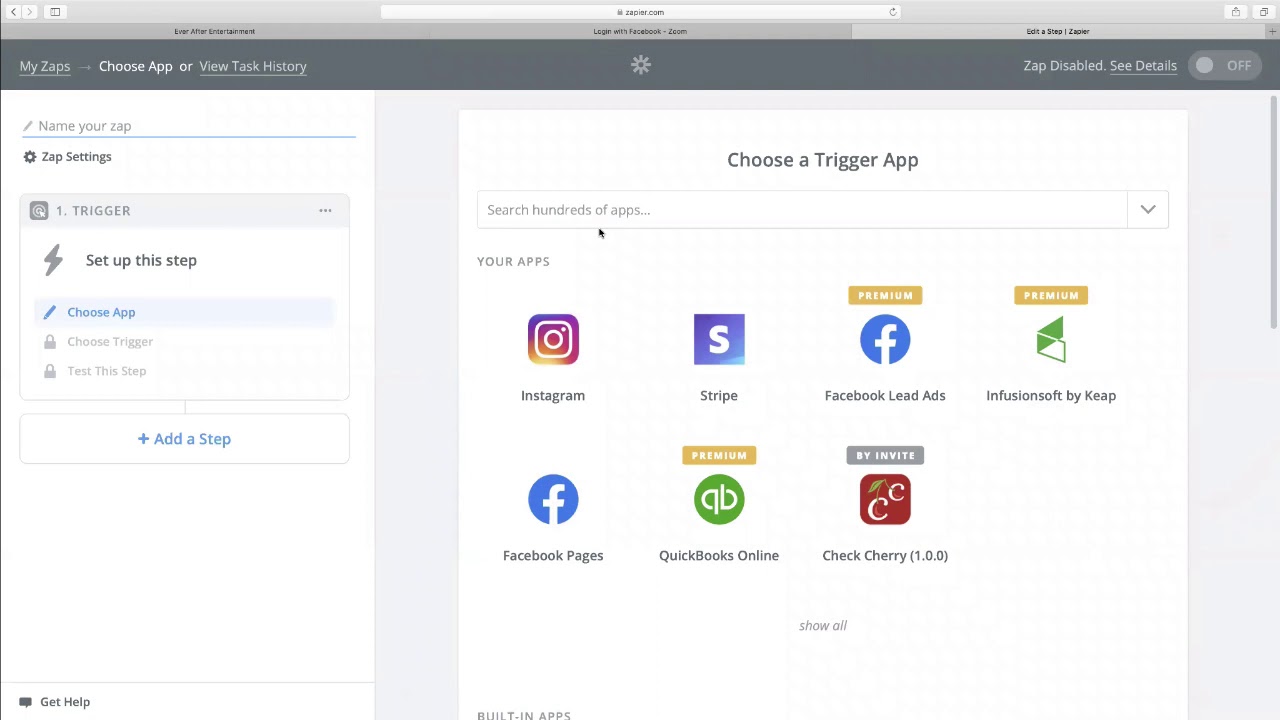This screenshot has width=1280, height=720.
Task: Click the 1. TRIGGER step header
Action: coord(184,211)
